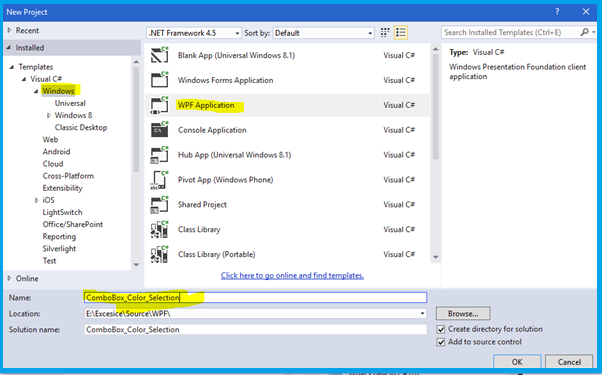This screenshot has width=602, height=375.
Task: Select Cross-Platform category in tree
Action: [68, 176]
